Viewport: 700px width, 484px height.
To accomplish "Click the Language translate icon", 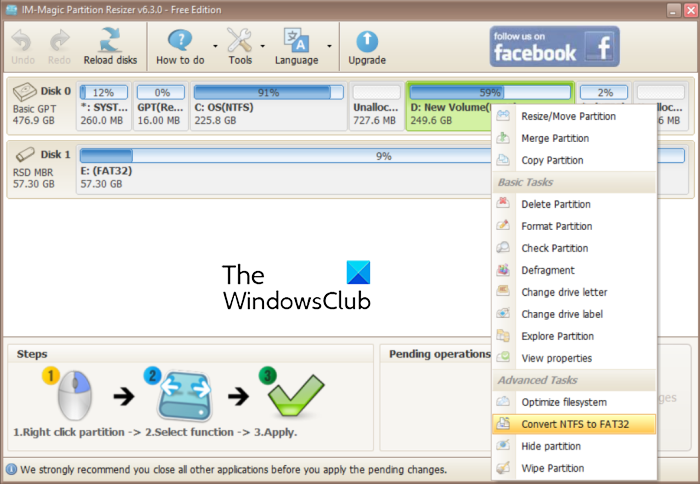I will (296, 41).
